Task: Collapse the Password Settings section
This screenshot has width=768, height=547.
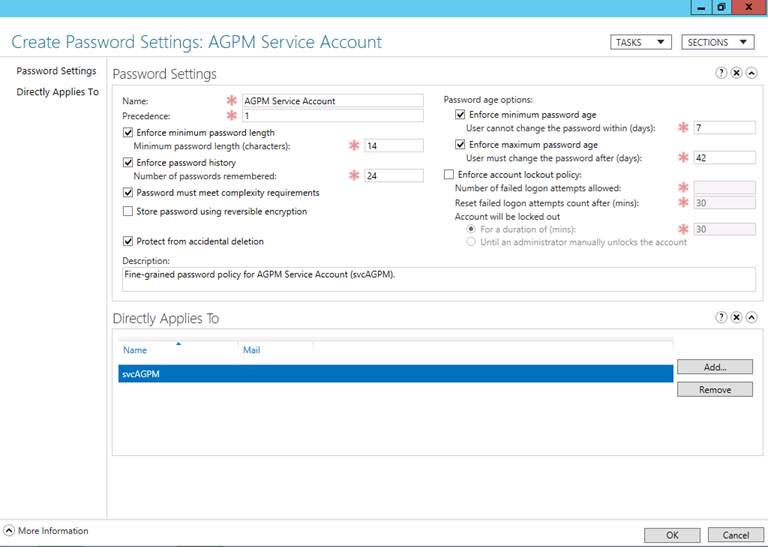Action: [751, 74]
